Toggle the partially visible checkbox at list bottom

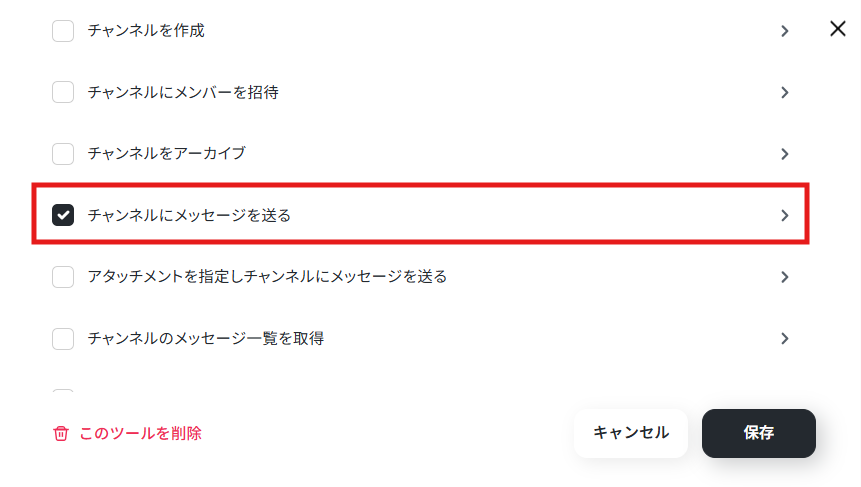[x=63, y=391]
